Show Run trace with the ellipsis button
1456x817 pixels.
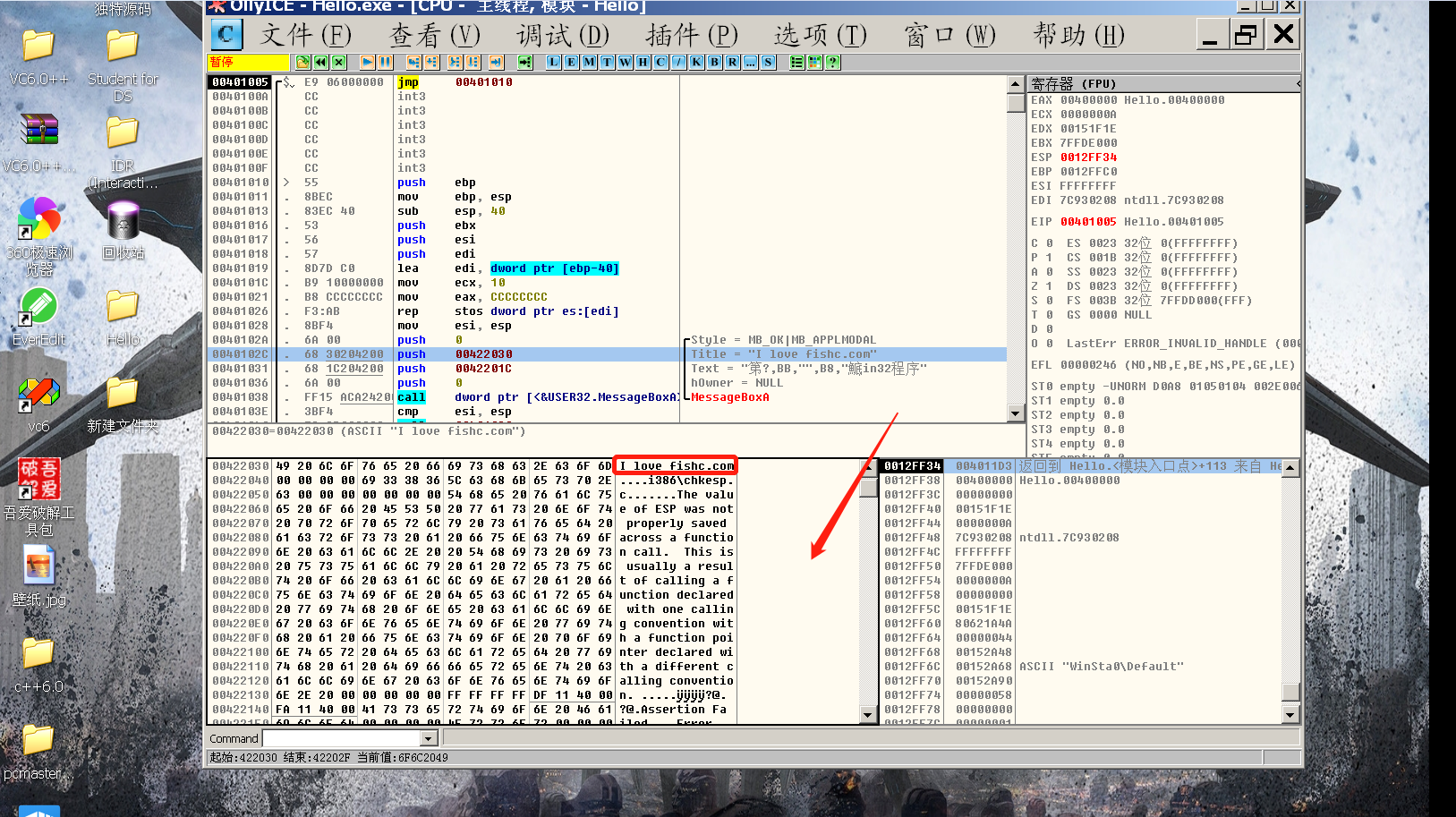pyautogui.click(x=751, y=62)
